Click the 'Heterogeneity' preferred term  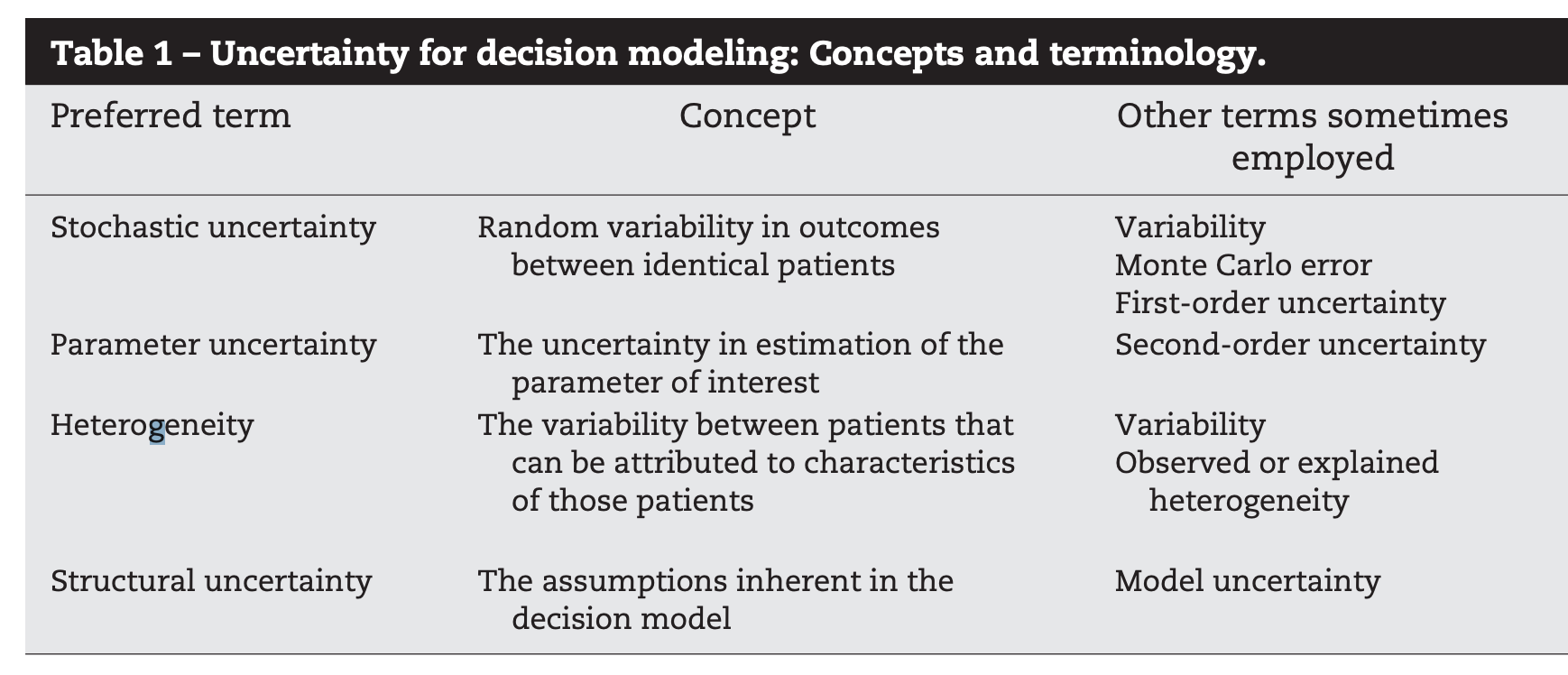coord(152,424)
